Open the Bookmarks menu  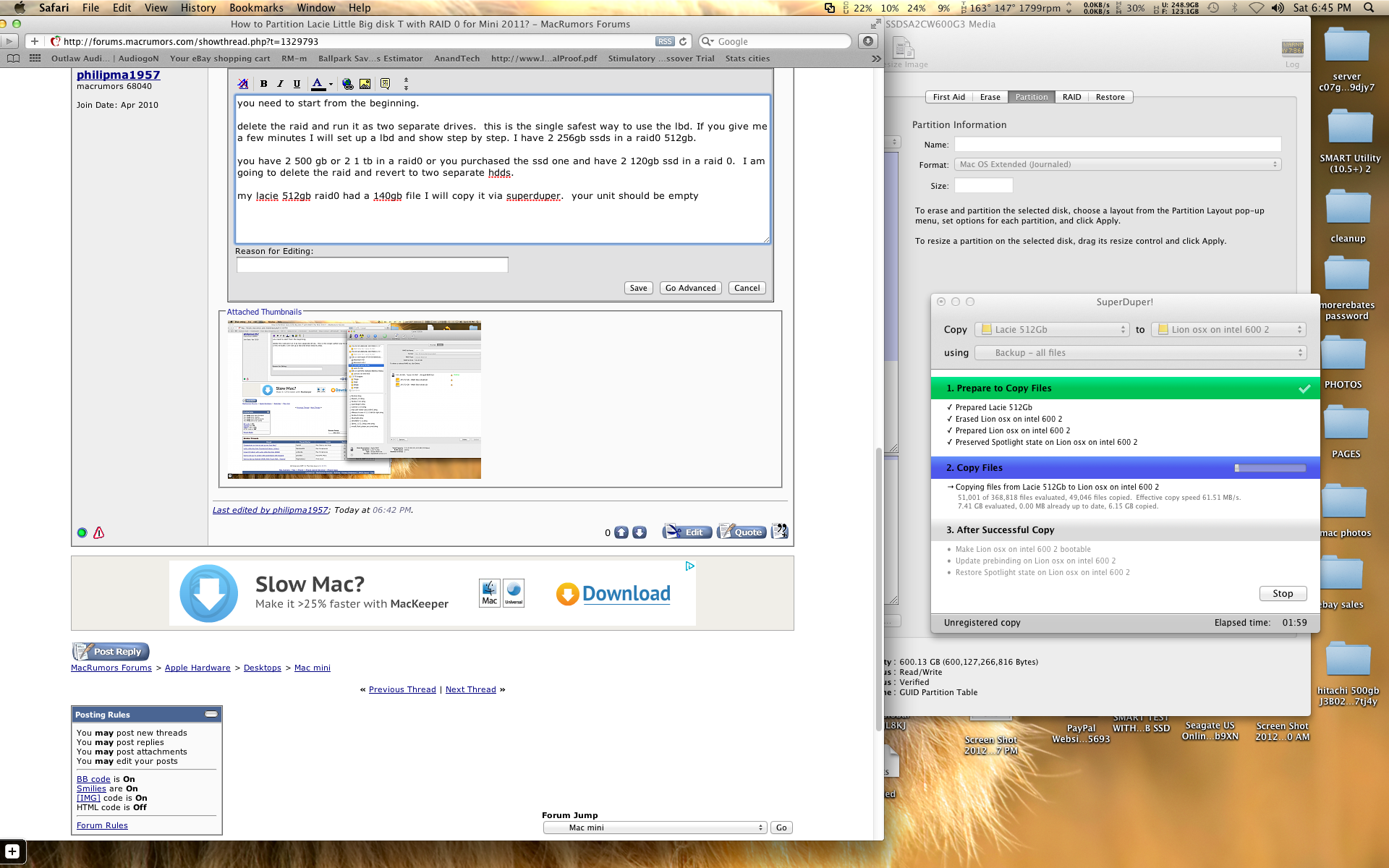(x=256, y=8)
